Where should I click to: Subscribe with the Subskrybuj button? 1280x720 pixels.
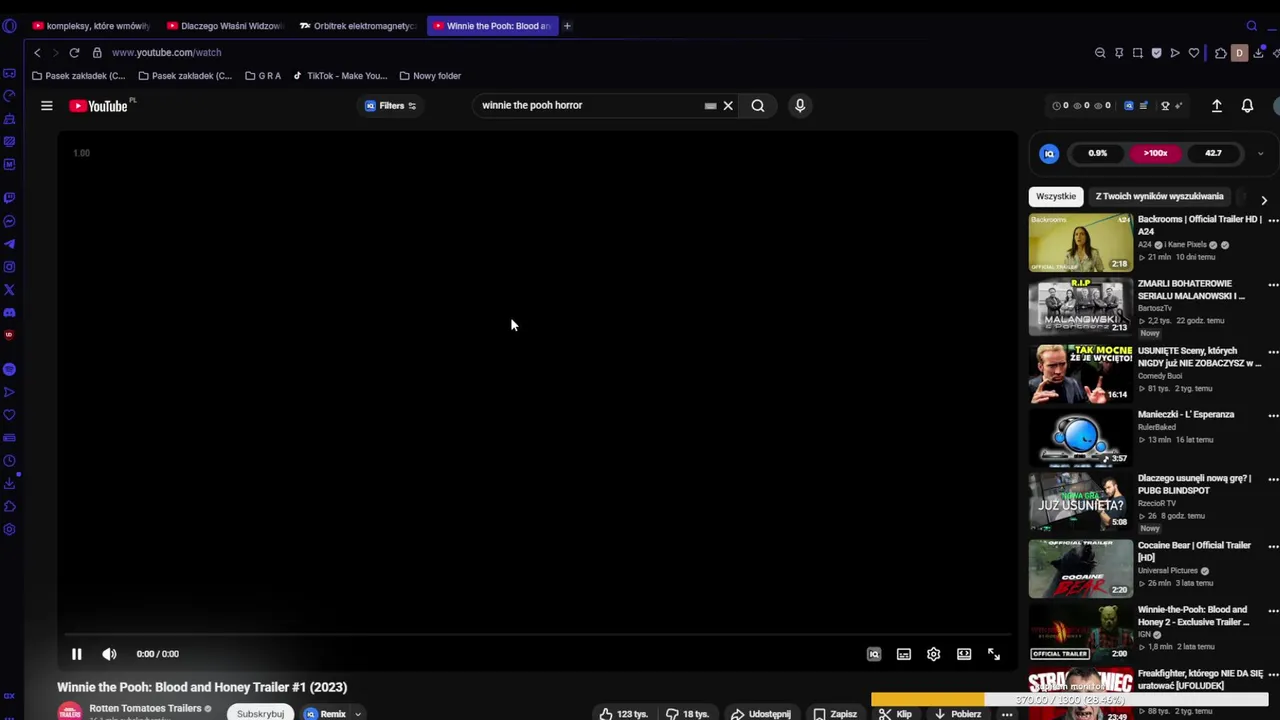(260, 714)
